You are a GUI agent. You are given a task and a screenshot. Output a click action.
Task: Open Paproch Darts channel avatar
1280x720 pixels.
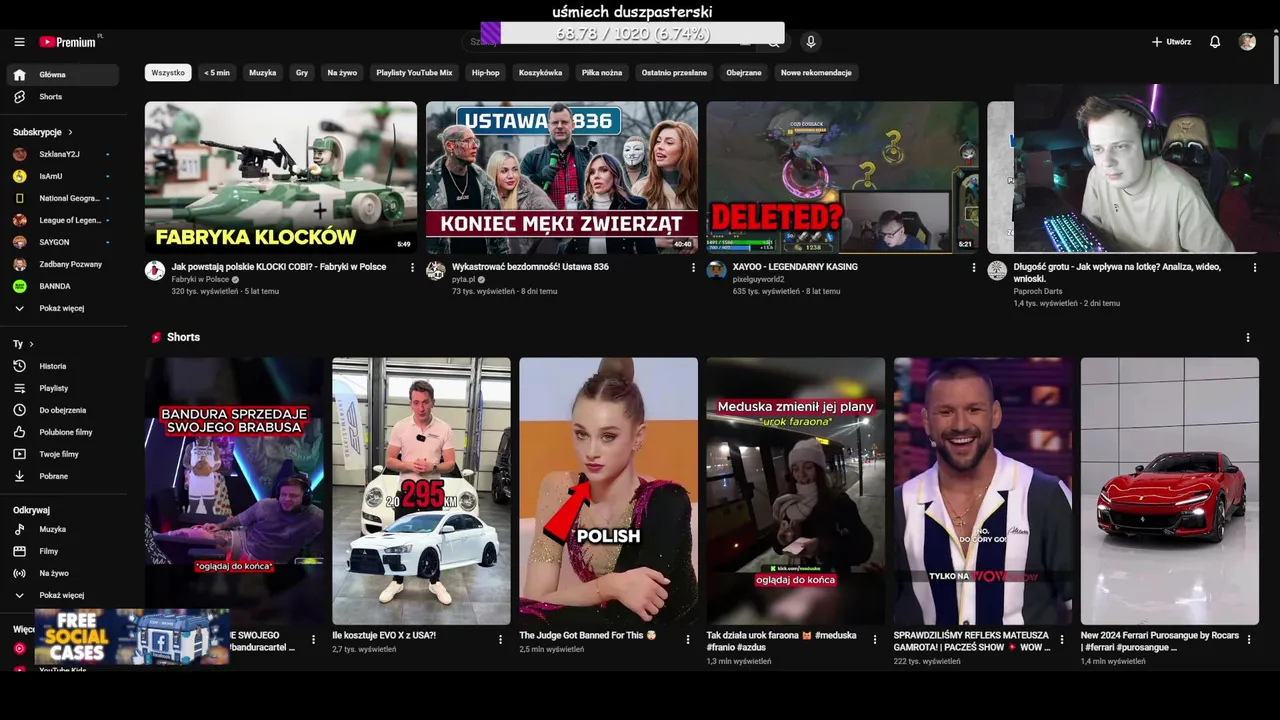click(997, 270)
